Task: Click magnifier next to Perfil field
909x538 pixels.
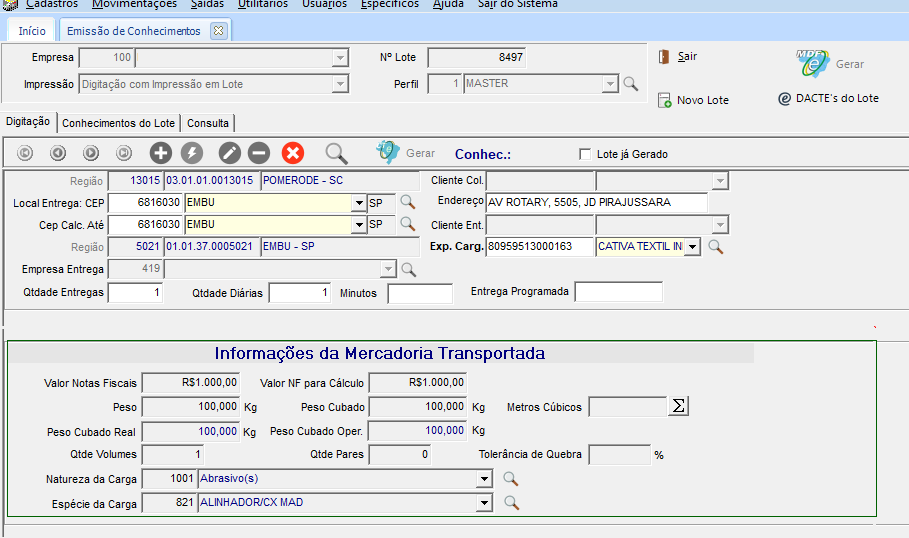Action: coord(631,84)
